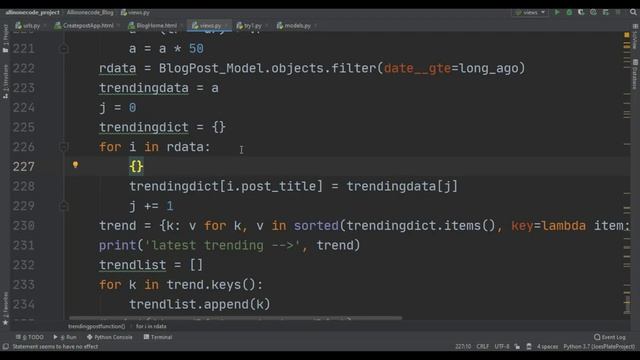The width and height of the screenshot is (640, 360).
Task: Close the models.py tab
Action: pyautogui.click(x=316, y=26)
